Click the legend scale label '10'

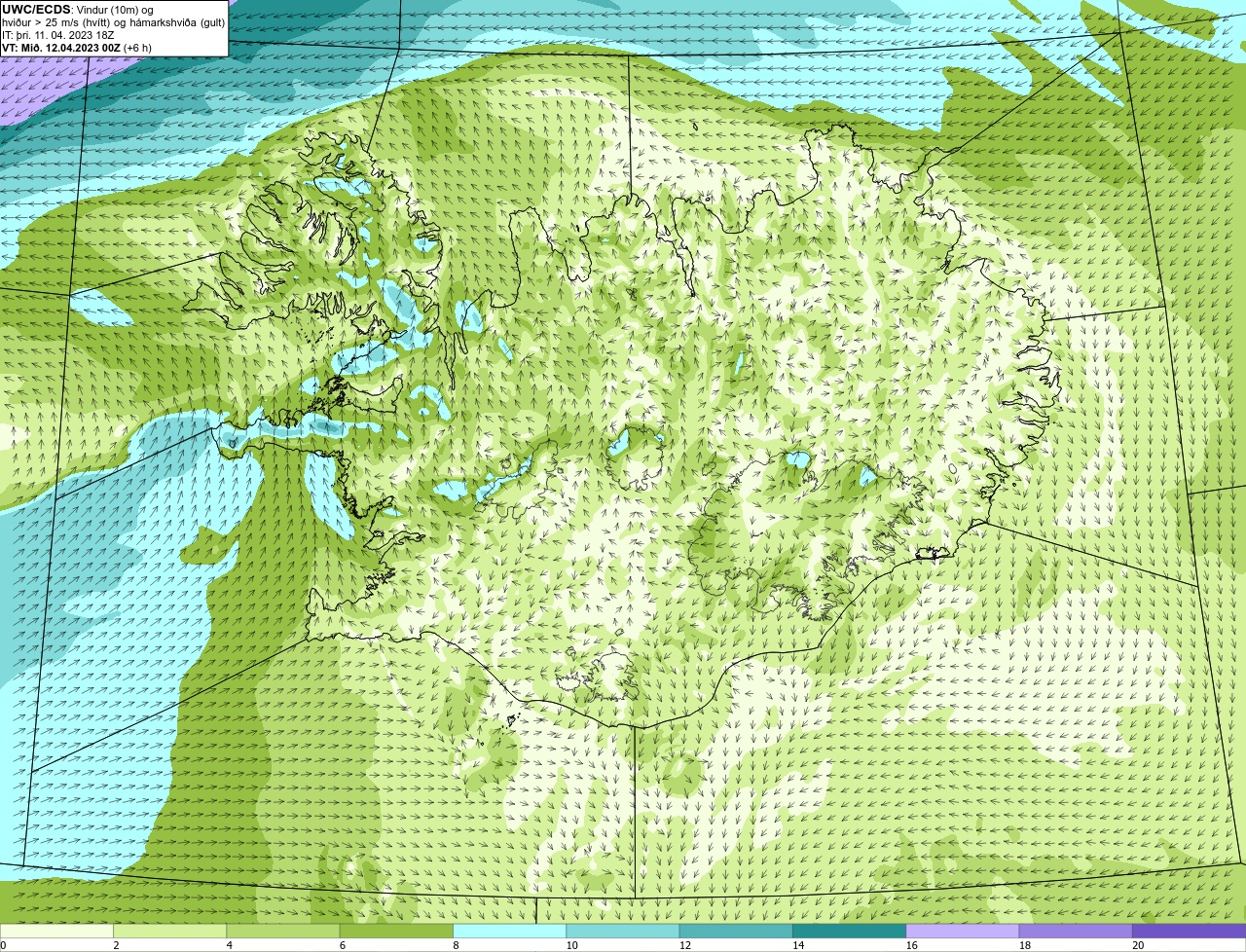[571, 945]
